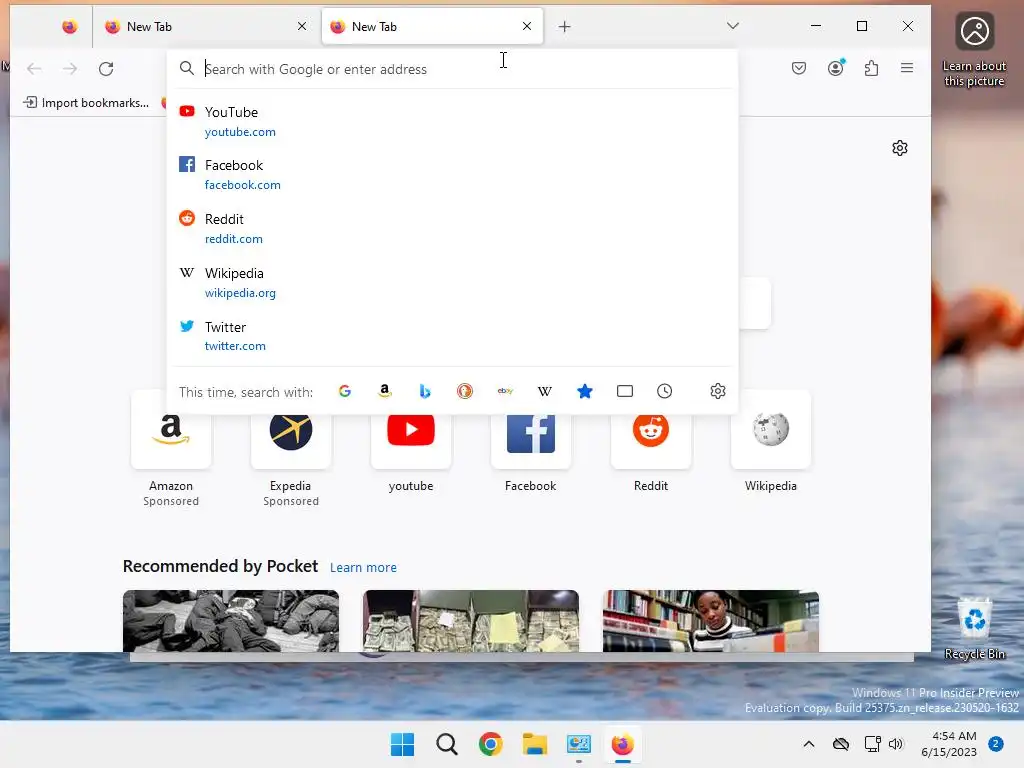This screenshot has width=1024, height=768.
Task: Open the Recycle Bin on desktop
Action: (974, 629)
